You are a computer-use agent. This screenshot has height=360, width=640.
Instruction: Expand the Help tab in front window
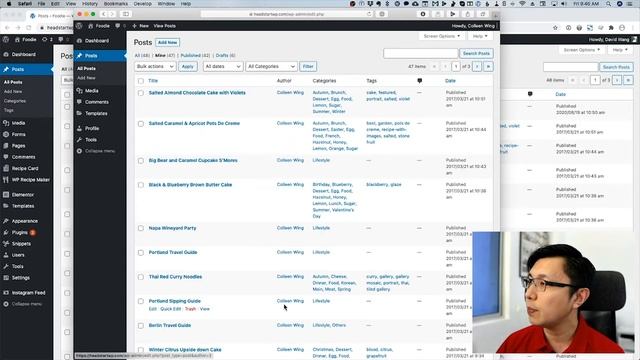tap(480, 36)
